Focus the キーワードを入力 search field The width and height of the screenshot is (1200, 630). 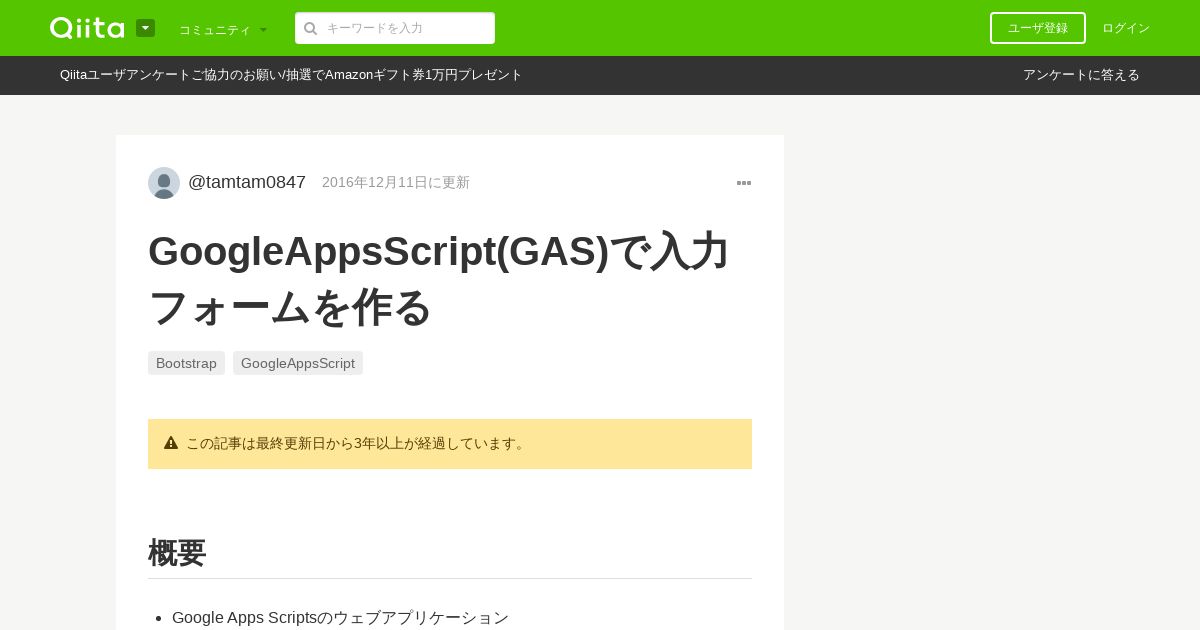pyautogui.click(x=395, y=28)
